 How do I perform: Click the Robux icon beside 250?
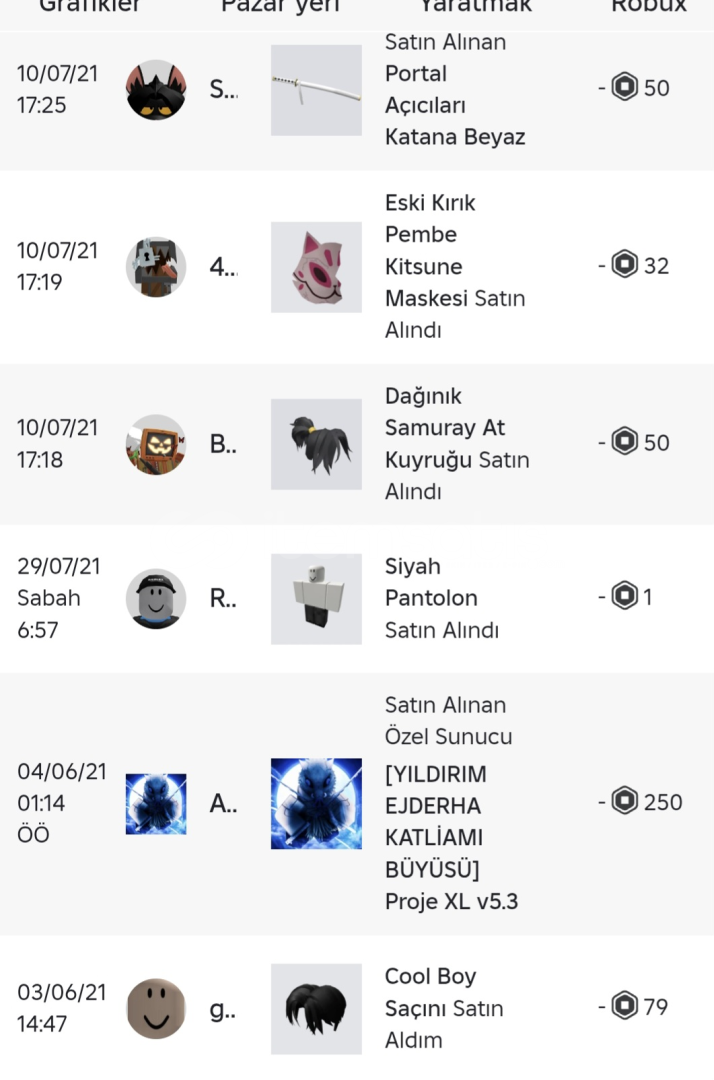(625, 802)
